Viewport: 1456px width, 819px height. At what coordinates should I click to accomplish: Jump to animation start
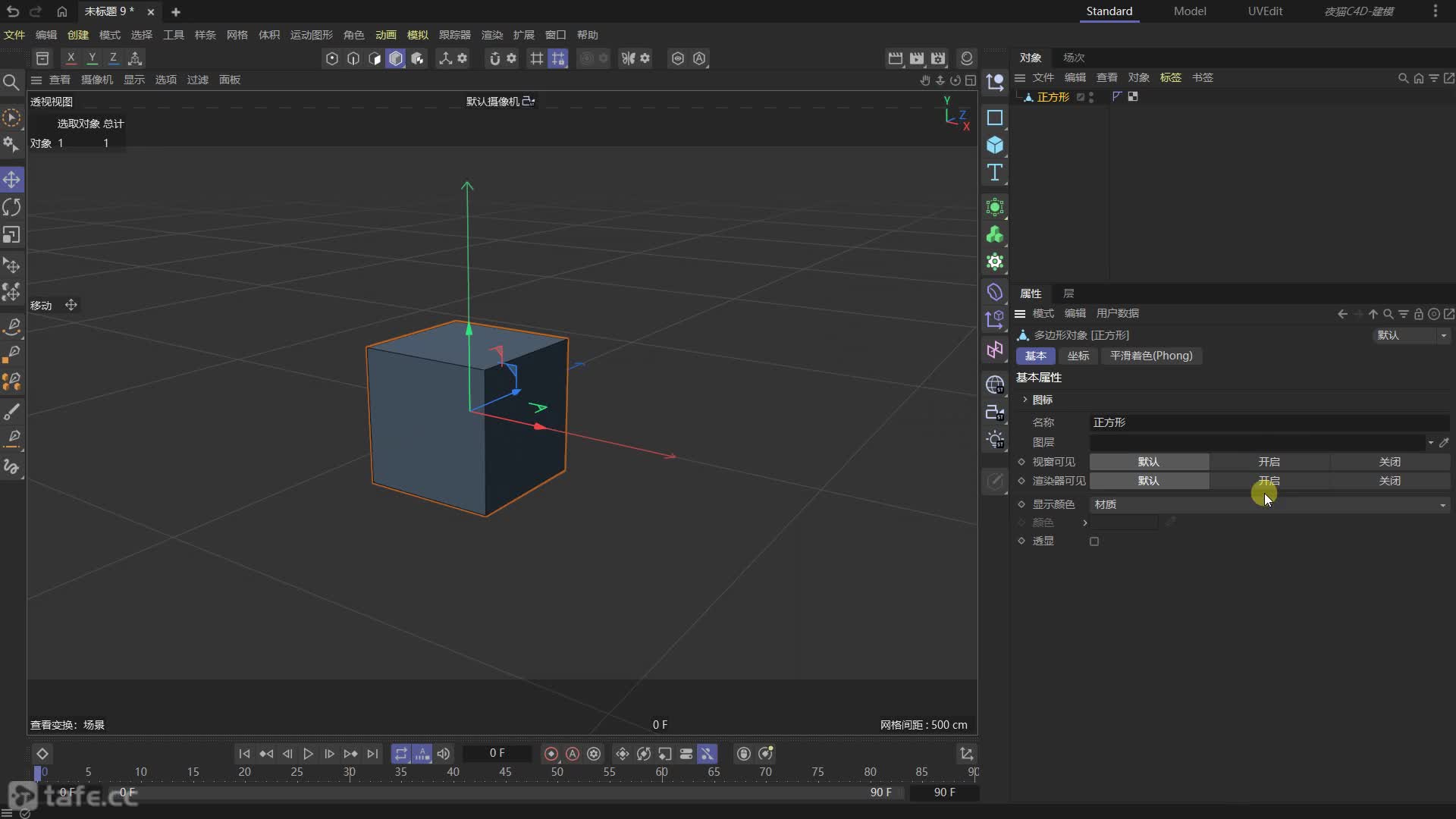[x=244, y=754]
